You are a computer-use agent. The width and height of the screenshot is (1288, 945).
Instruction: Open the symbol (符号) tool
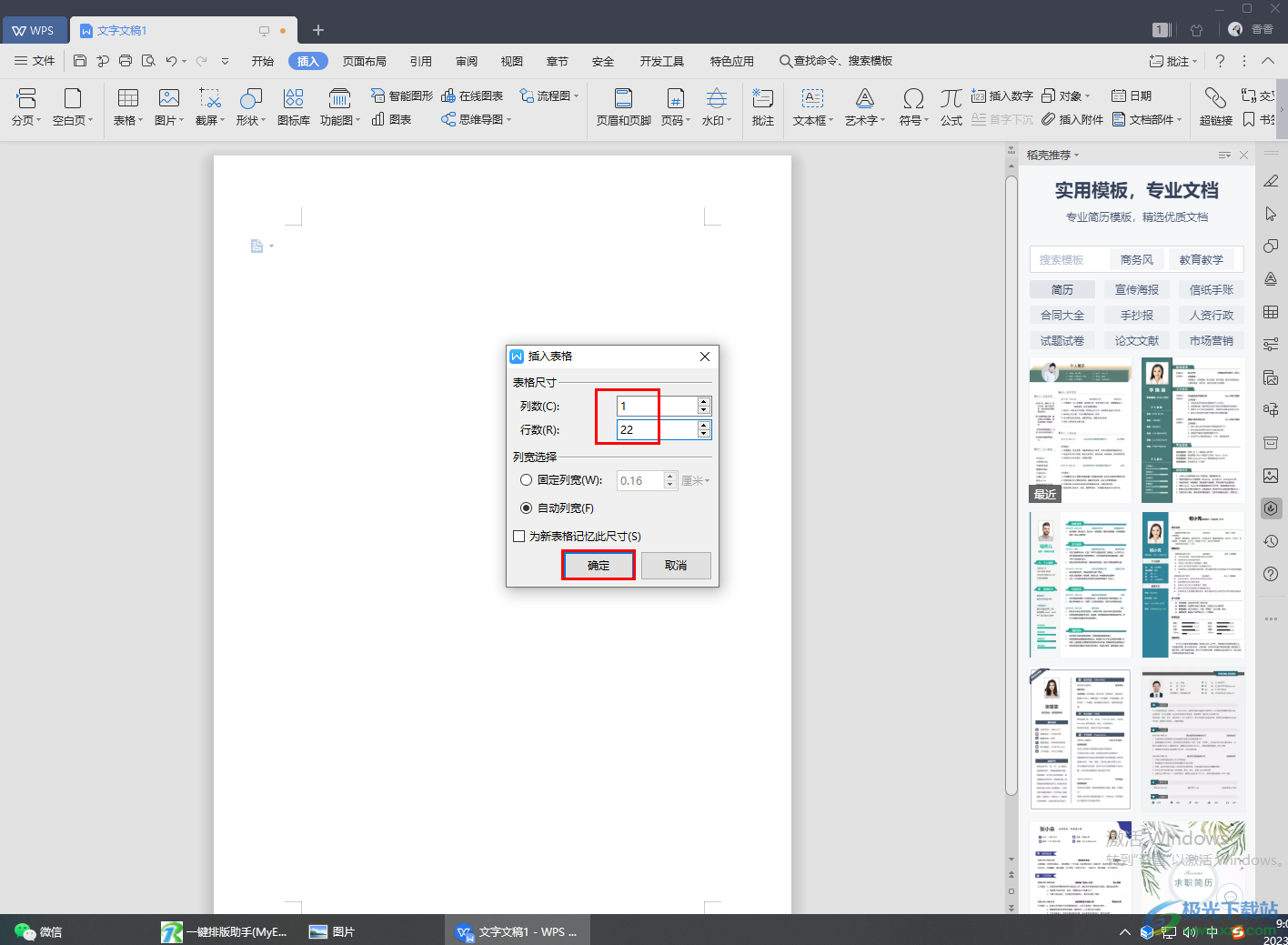pos(914,106)
